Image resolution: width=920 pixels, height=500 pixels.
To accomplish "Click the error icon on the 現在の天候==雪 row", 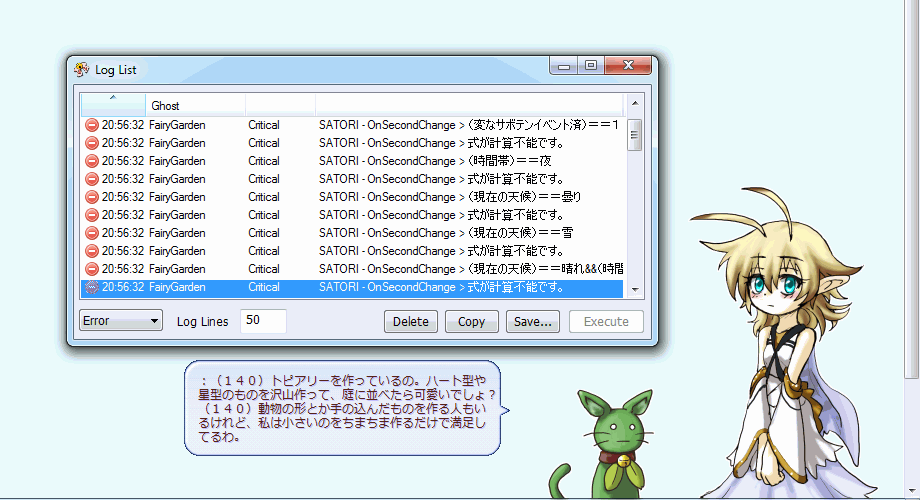I will pyautogui.click(x=92, y=233).
